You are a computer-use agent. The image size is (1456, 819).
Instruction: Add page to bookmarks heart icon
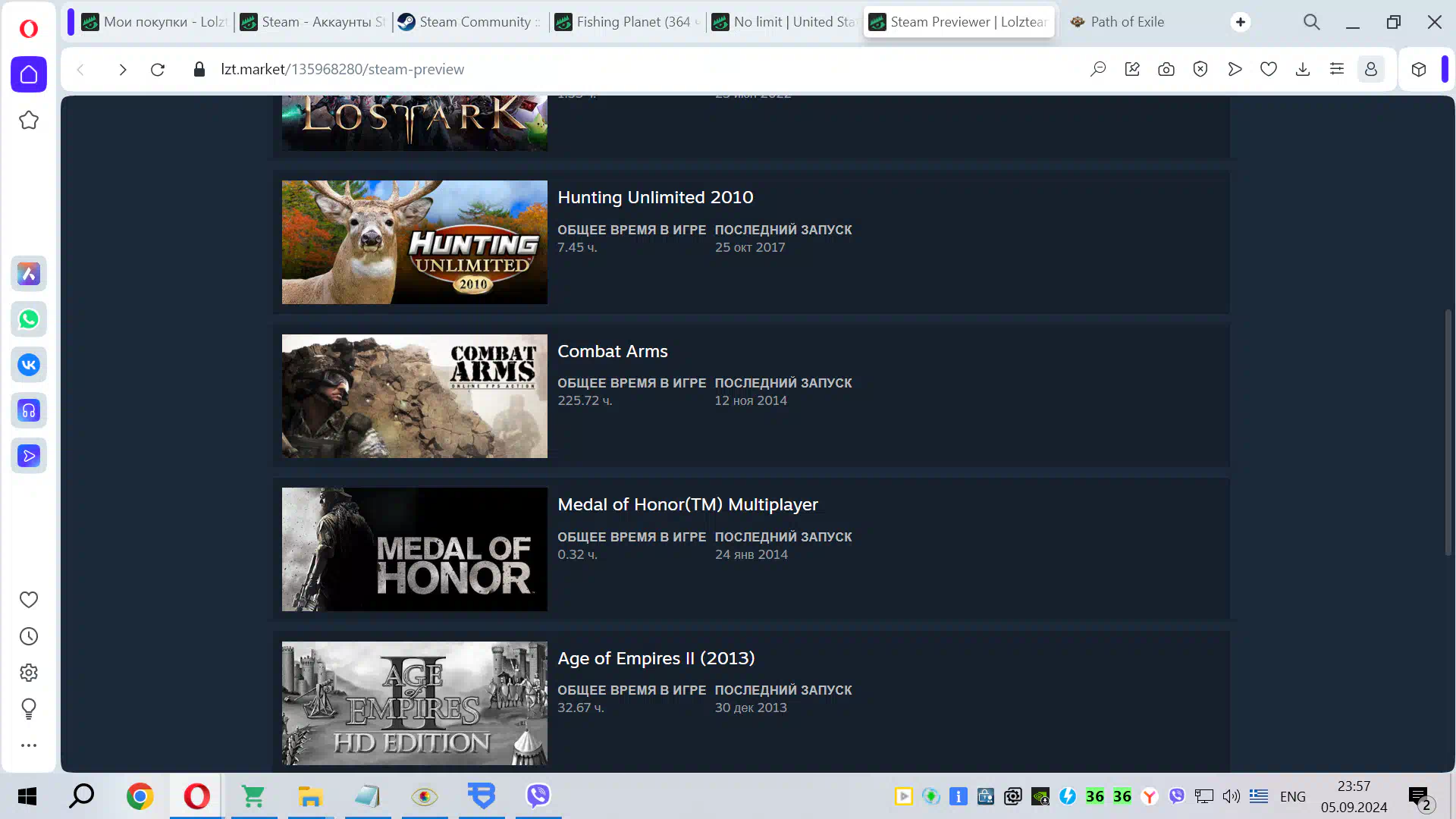point(1269,70)
